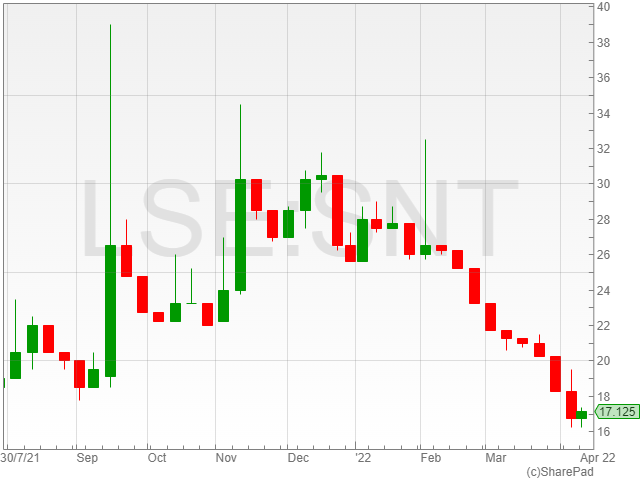
Task: Click the 40 price axis label
Action: [x=604, y=7]
